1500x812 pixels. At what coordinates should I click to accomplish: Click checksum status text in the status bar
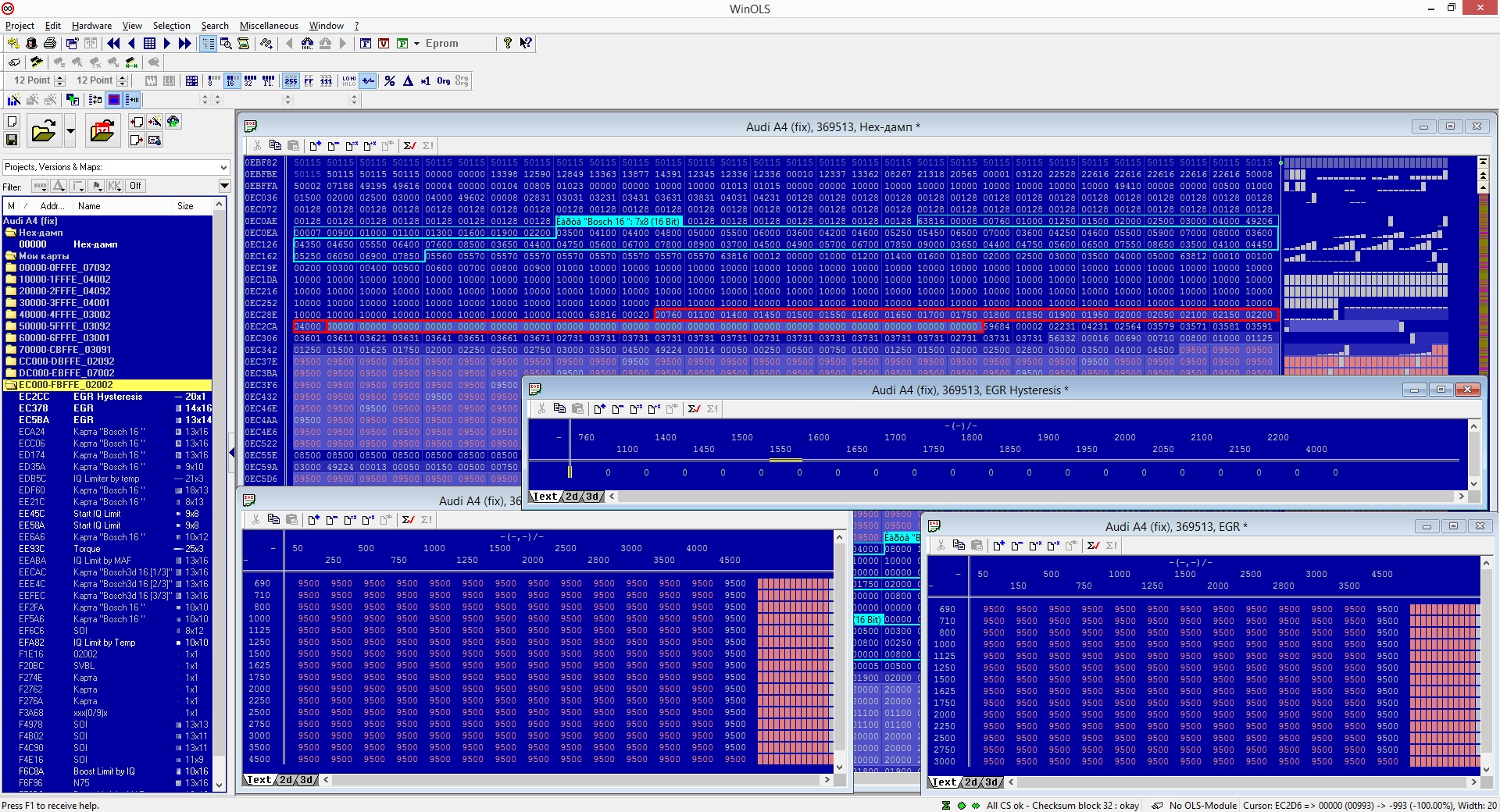(x=1062, y=805)
